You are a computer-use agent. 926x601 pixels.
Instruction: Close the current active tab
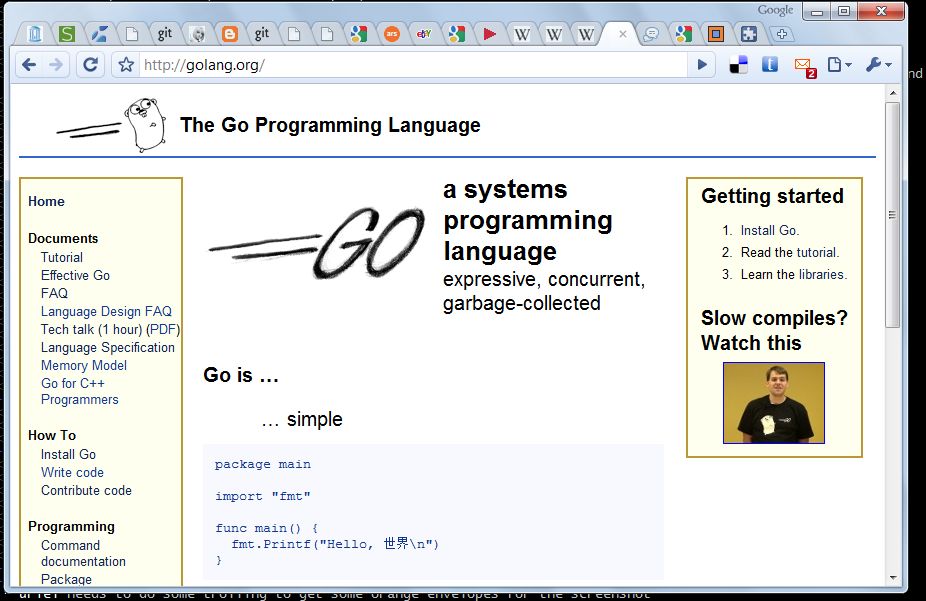click(x=622, y=34)
